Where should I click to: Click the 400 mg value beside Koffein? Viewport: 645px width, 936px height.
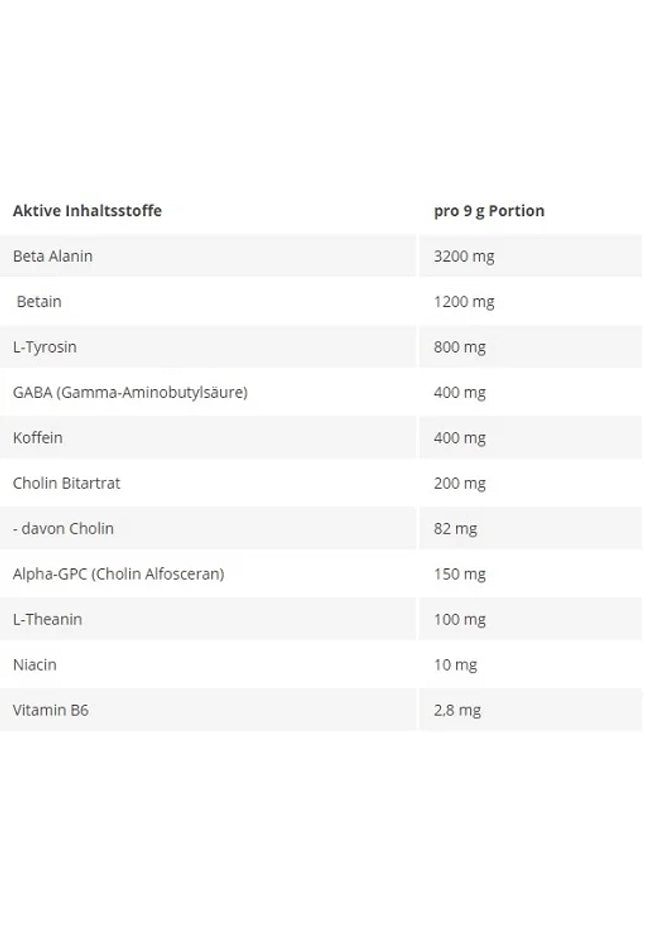click(460, 437)
